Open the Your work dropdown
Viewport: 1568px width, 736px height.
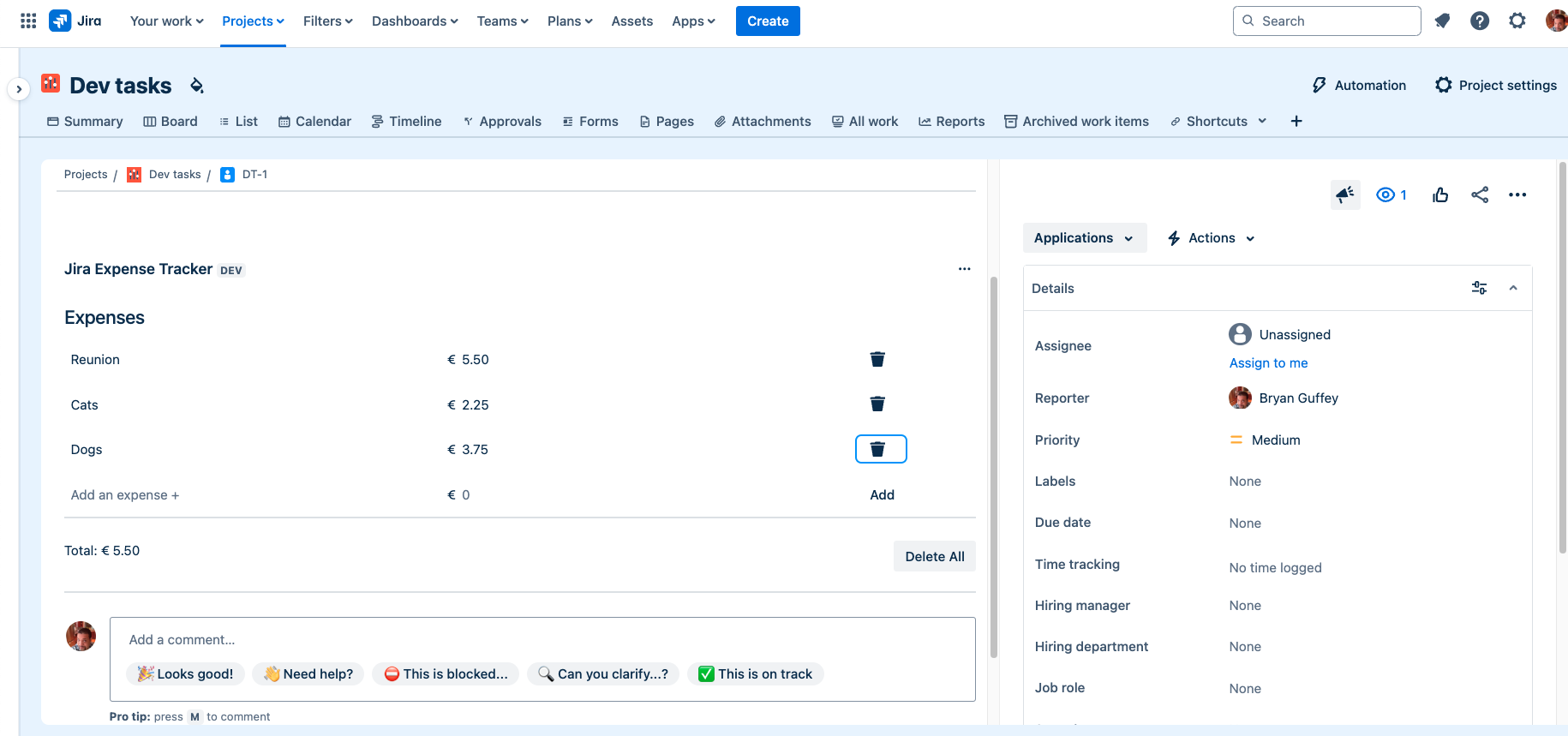click(167, 21)
